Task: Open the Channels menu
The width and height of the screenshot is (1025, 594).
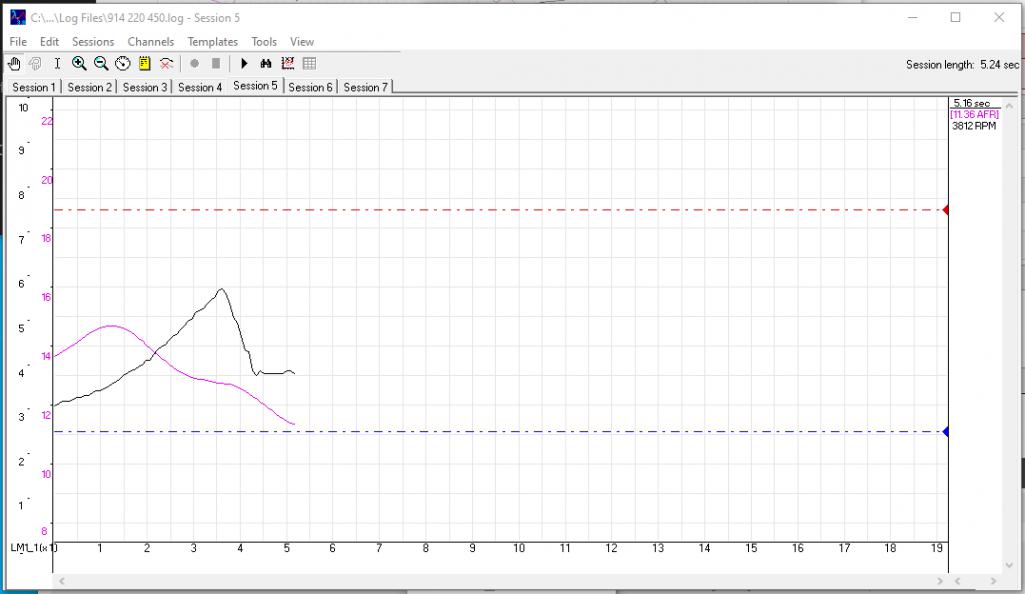Action: [x=150, y=41]
